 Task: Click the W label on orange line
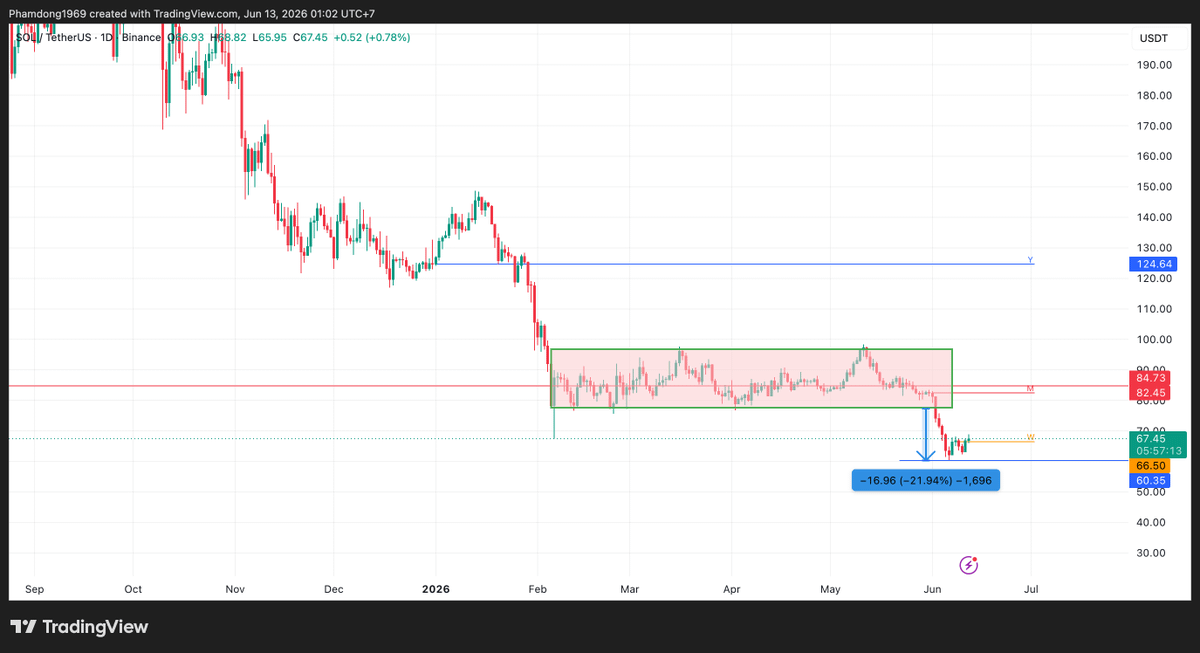click(1031, 438)
